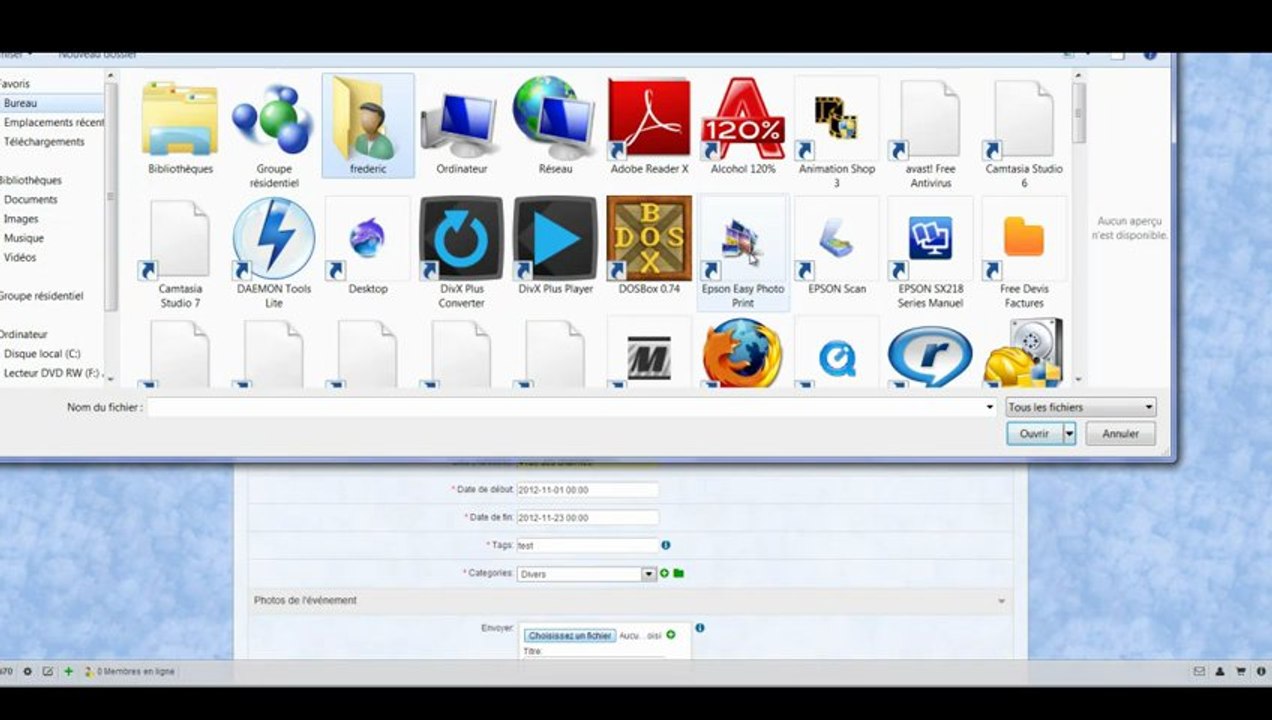Click 0 Membres en ligne link
Image resolution: width=1272 pixels, height=720 pixels.
click(133, 672)
